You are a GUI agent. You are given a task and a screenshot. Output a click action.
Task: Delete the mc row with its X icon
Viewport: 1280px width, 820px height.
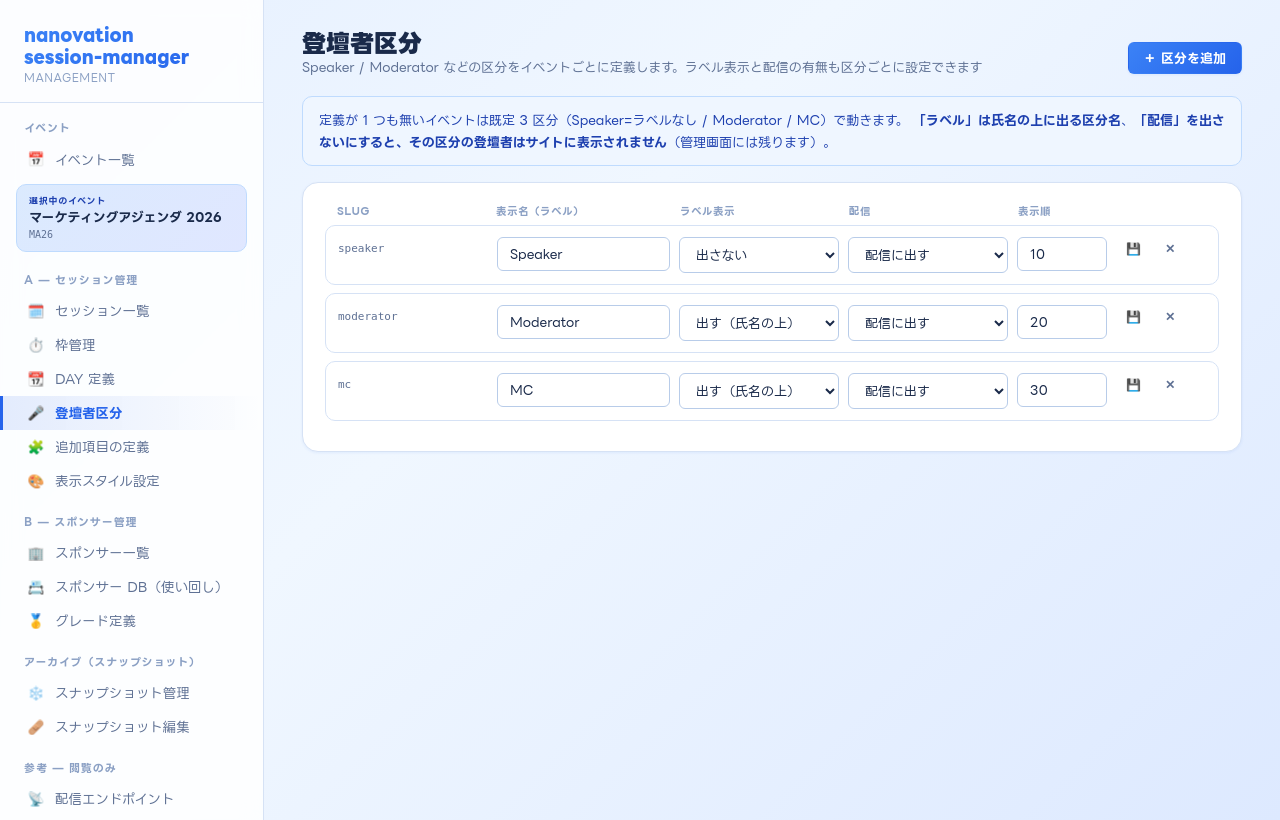[1170, 385]
